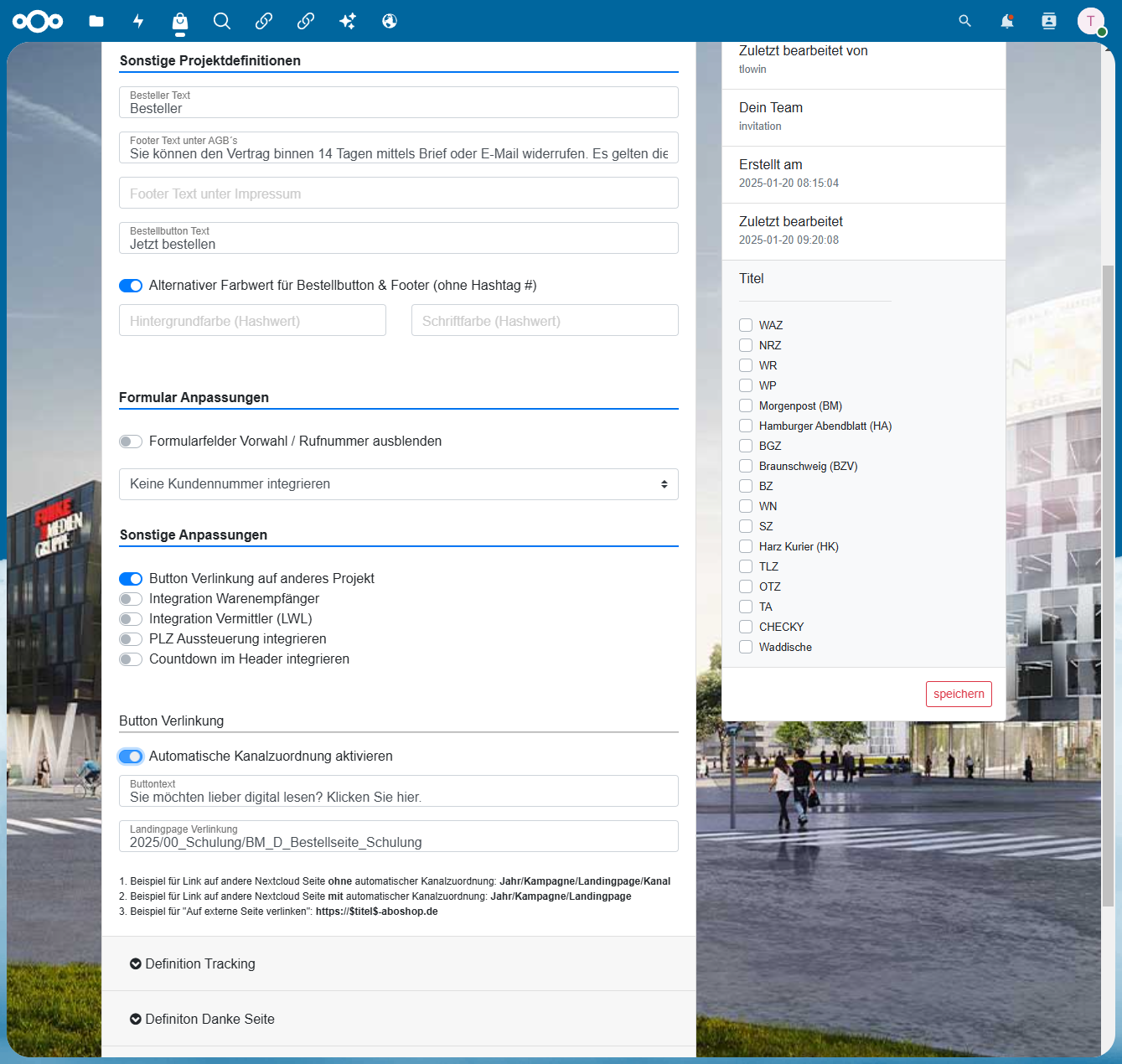Image resolution: width=1122 pixels, height=1064 pixels.
Task: Open unified search magnifier beside the bell
Action: (x=965, y=21)
